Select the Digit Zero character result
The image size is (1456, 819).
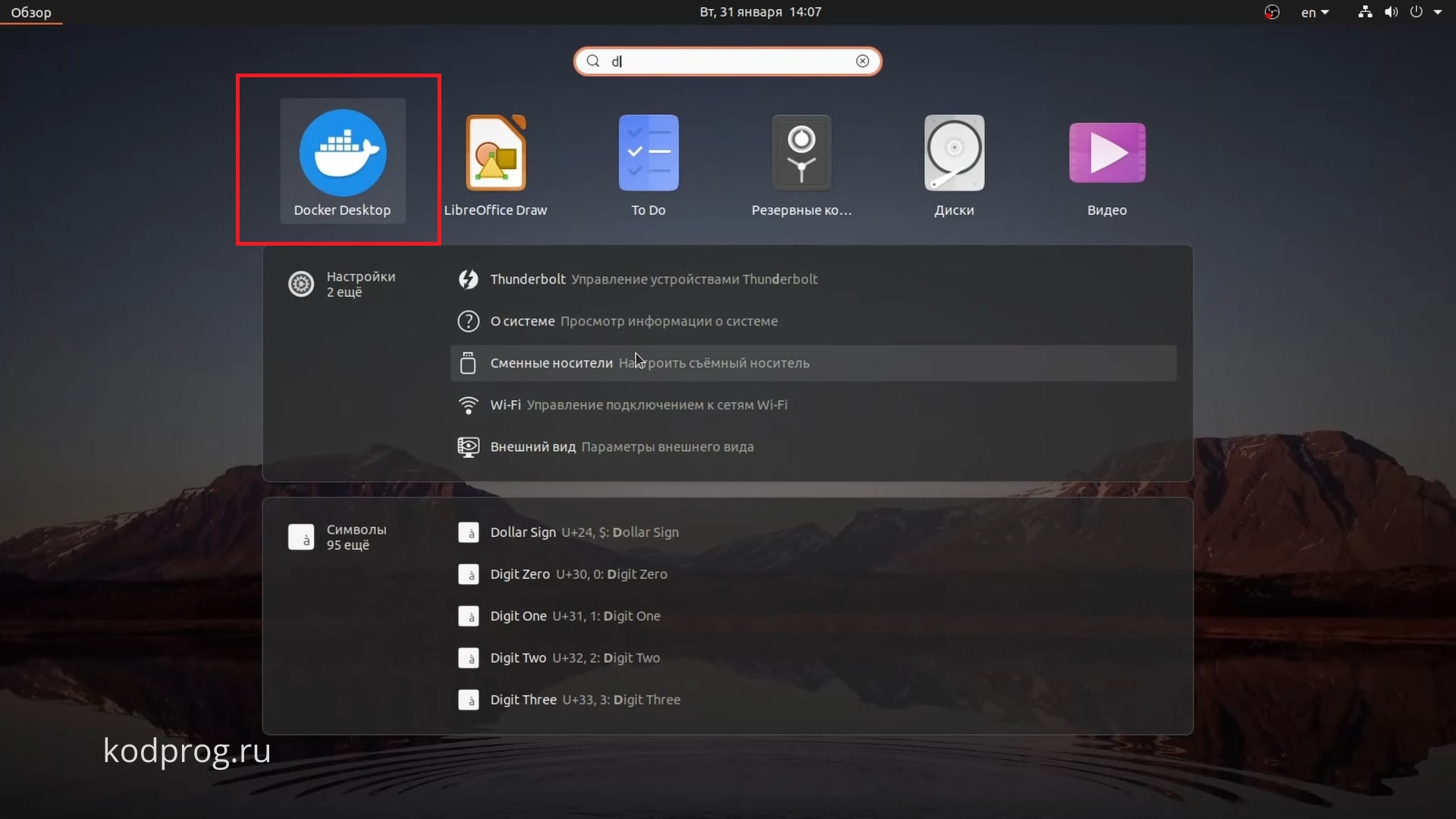[813, 574]
